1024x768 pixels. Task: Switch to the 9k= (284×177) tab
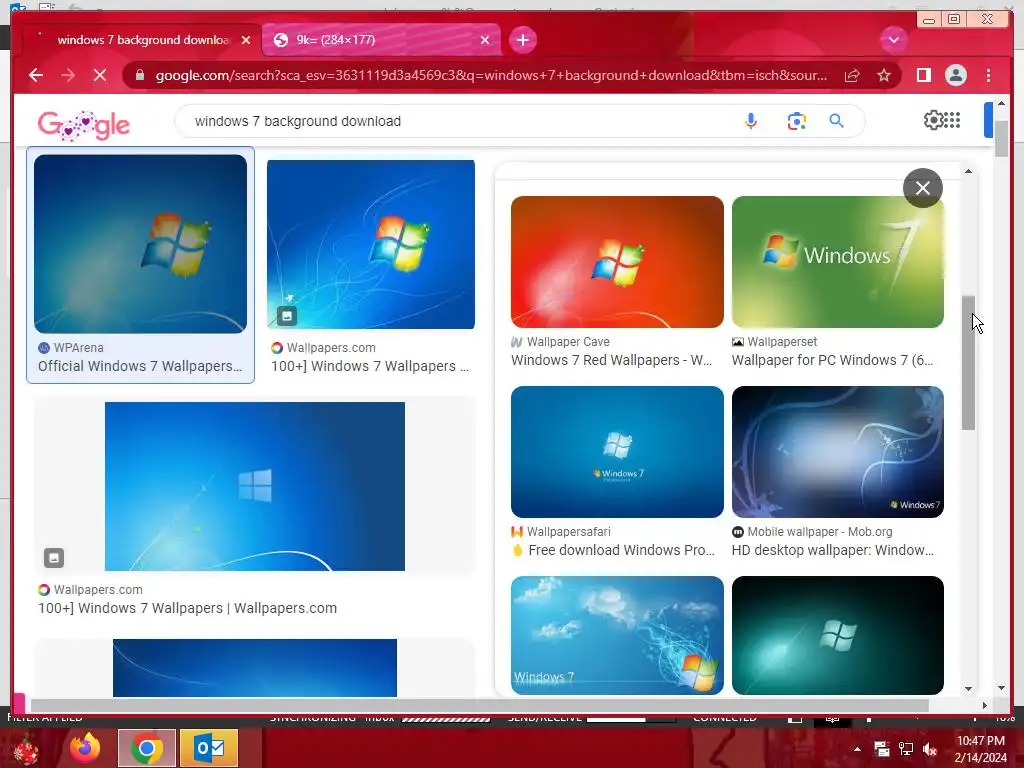point(381,40)
